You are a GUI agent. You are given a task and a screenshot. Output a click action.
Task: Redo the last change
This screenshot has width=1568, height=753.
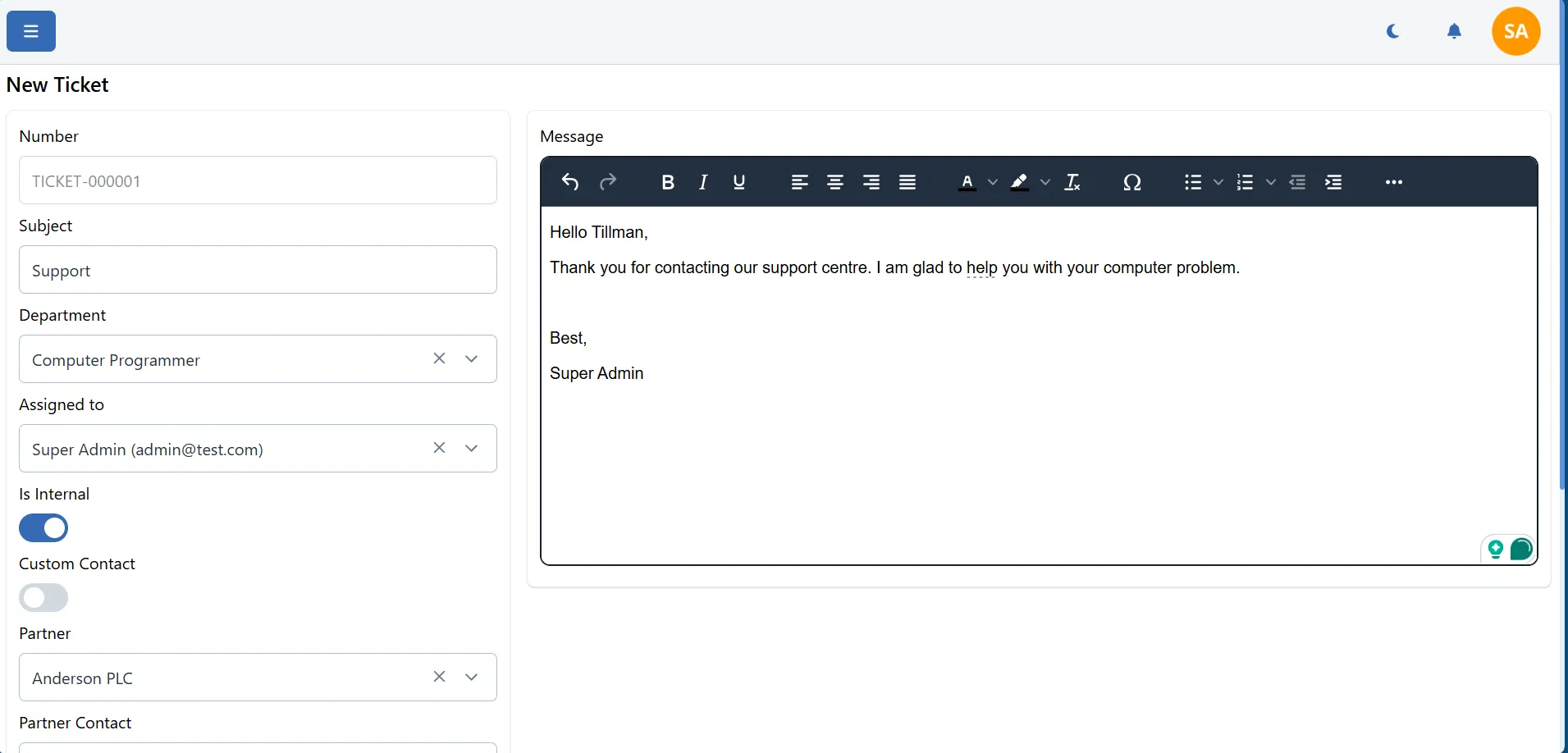(x=609, y=182)
